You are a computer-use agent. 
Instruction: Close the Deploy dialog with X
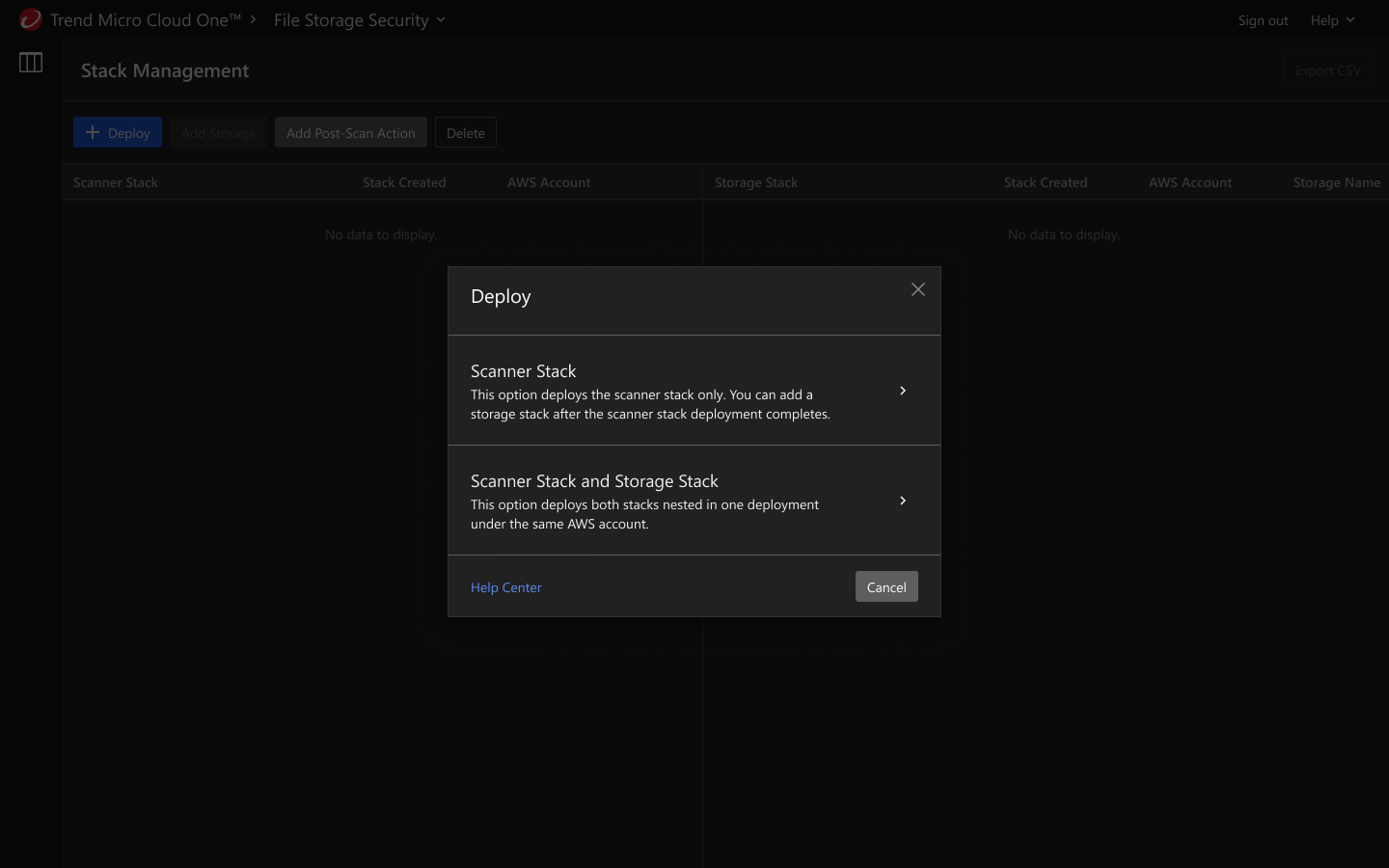pos(918,289)
